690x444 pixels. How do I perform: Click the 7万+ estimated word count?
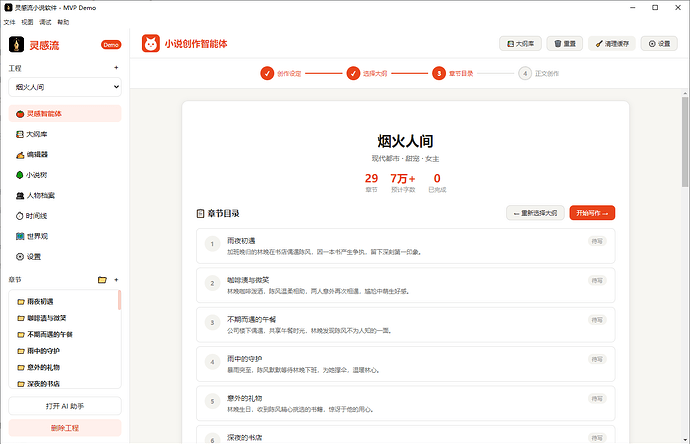pos(403,179)
